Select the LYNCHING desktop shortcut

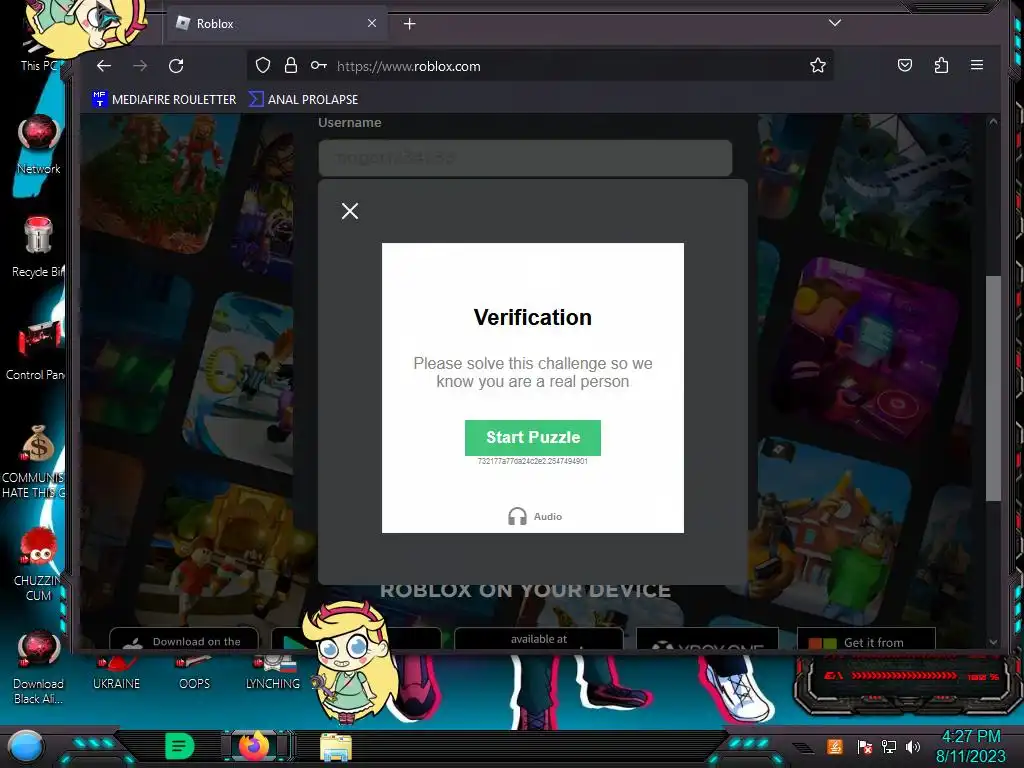point(272,673)
